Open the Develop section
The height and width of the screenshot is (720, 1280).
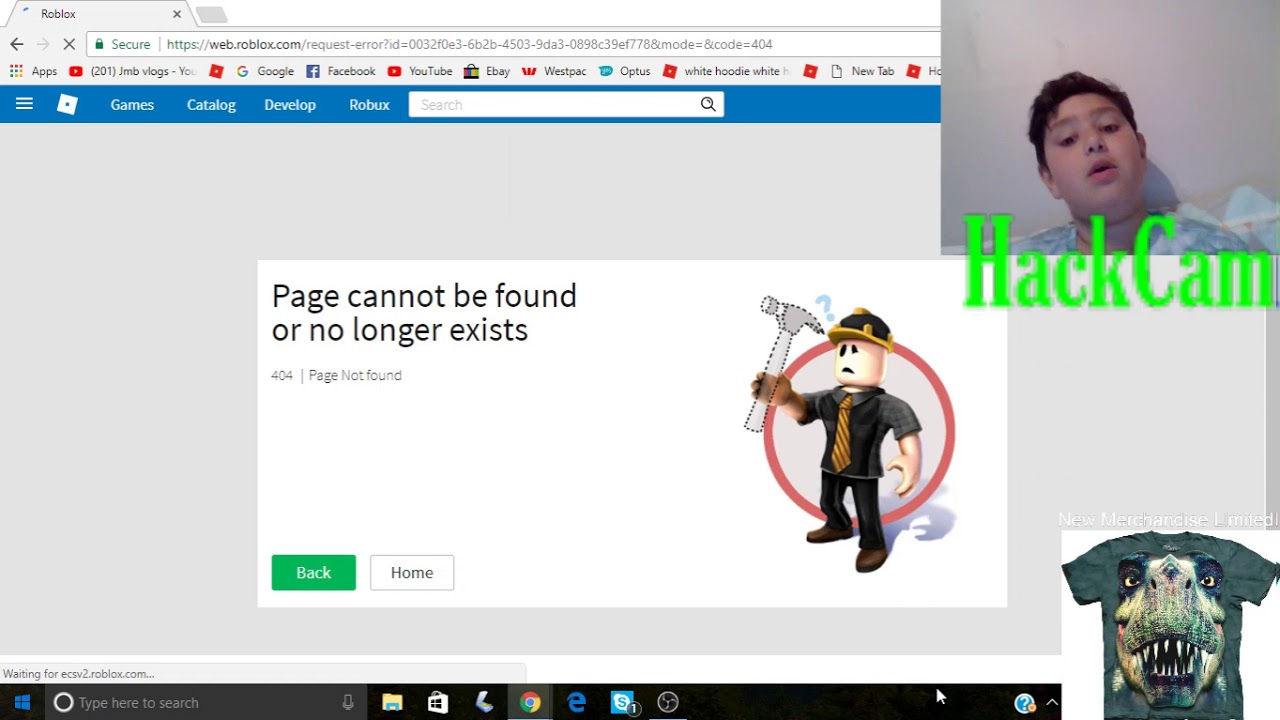click(x=290, y=104)
